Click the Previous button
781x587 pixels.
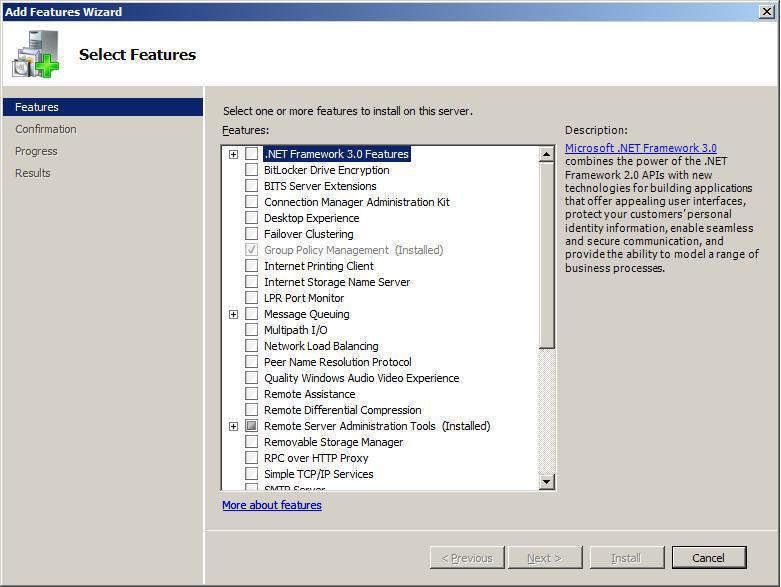click(467, 558)
